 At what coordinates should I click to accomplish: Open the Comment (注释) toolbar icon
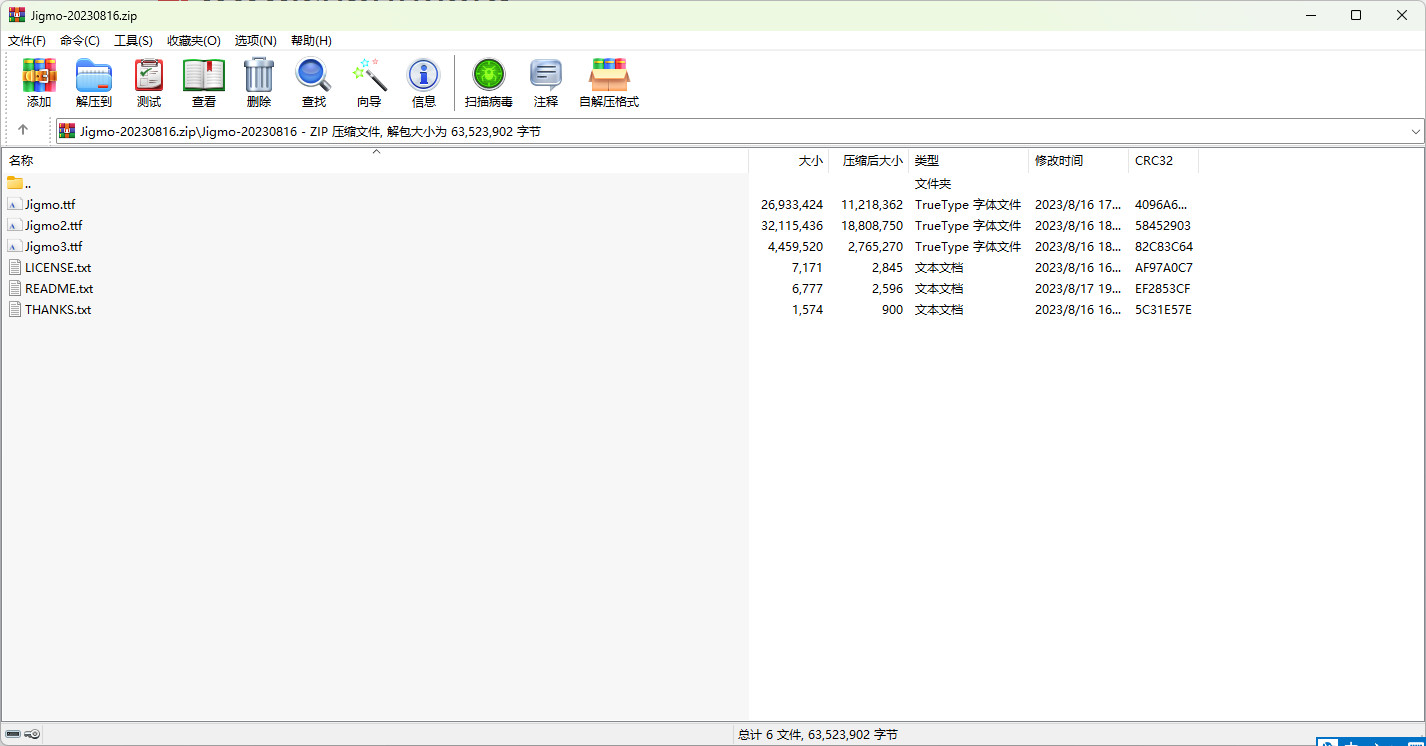click(x=546, y=82)
